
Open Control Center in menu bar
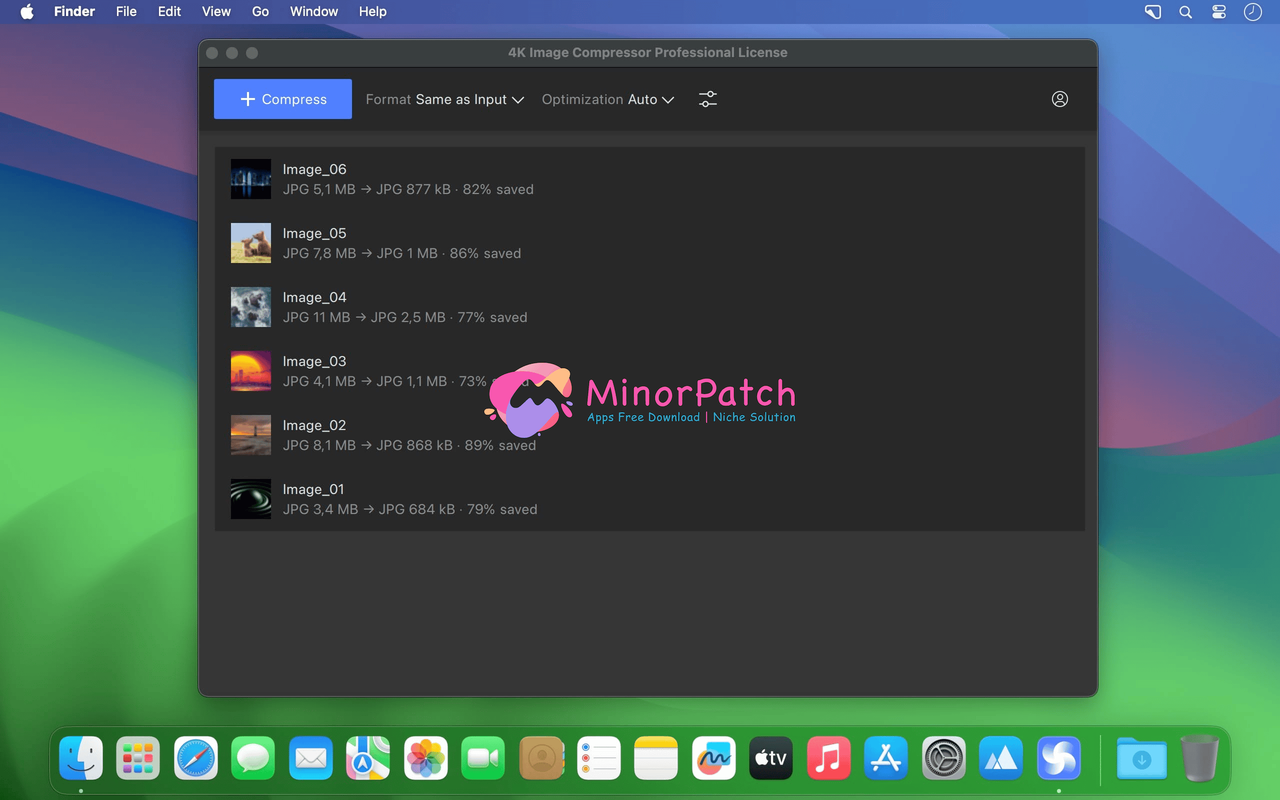1219,12
